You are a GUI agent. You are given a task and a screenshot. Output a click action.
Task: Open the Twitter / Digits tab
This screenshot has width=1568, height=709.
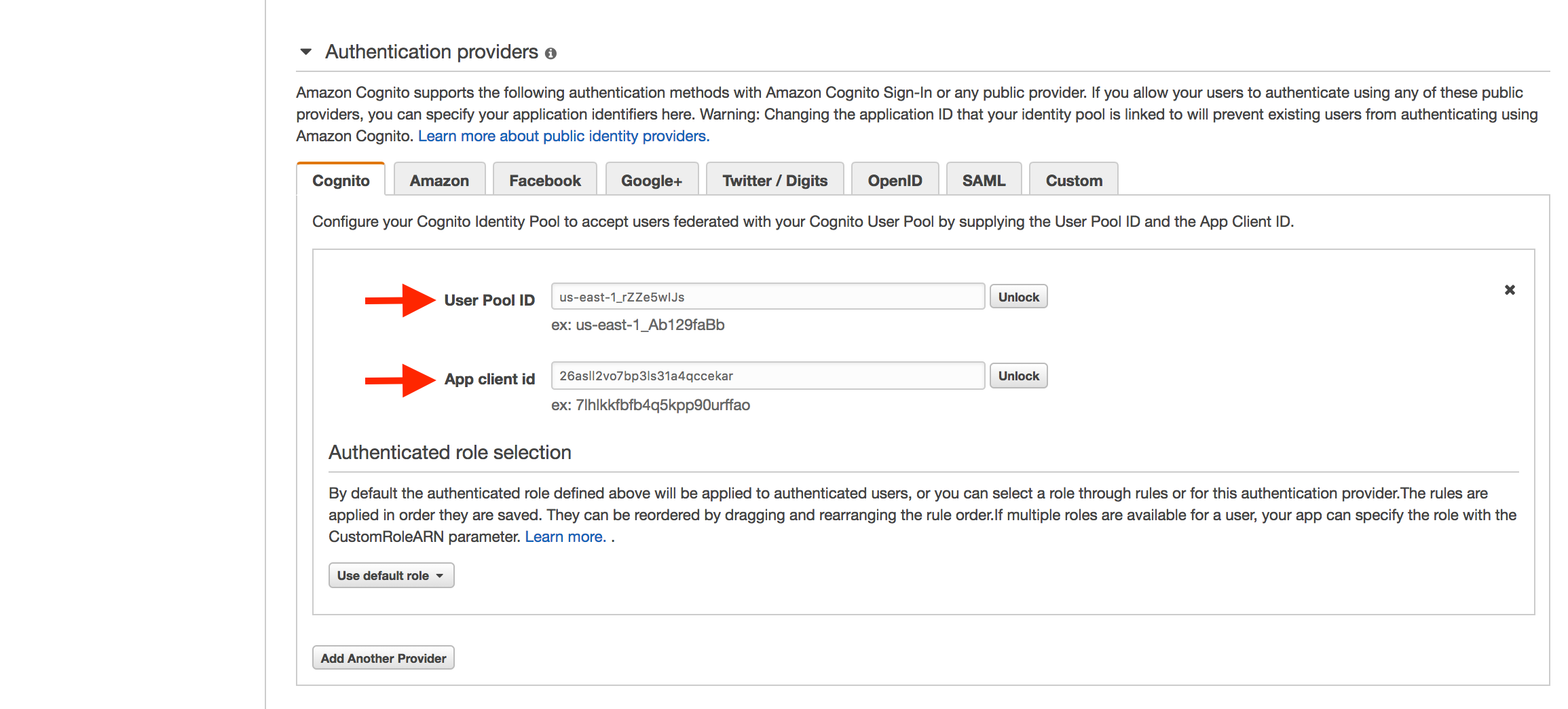pyautogui.click(x=775, y=180)
